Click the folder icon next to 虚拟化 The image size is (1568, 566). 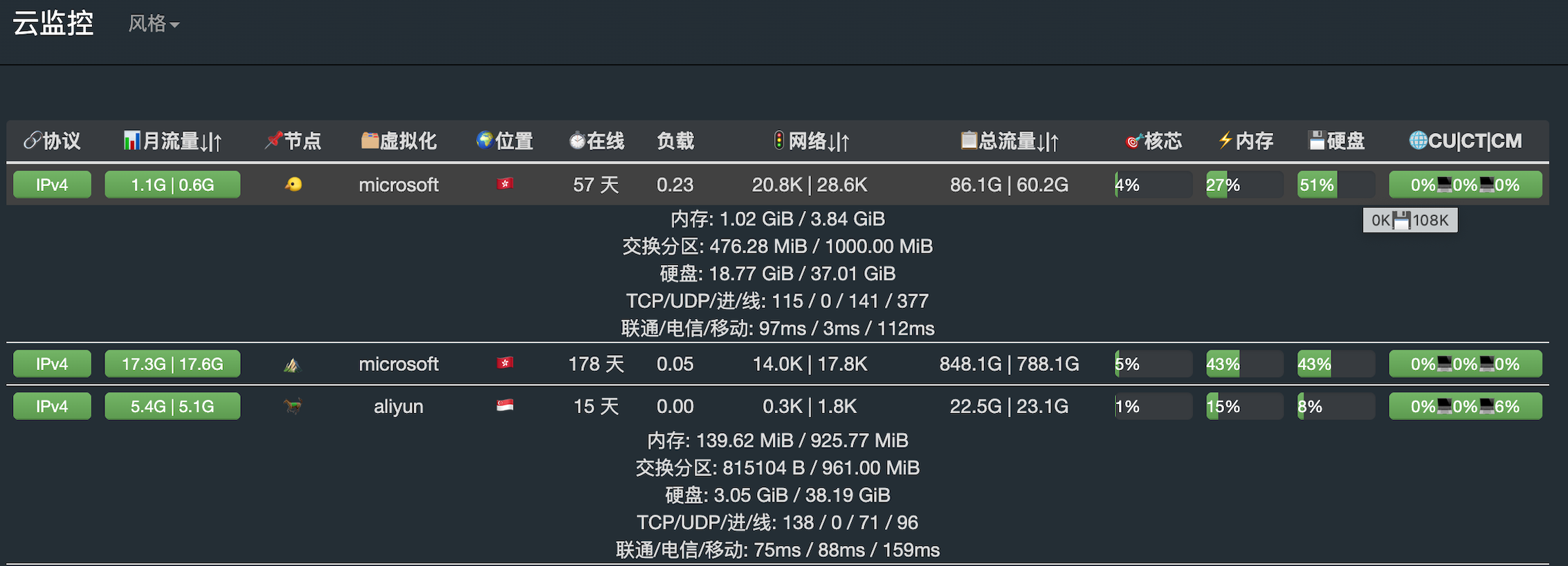[x=369, y=140]
